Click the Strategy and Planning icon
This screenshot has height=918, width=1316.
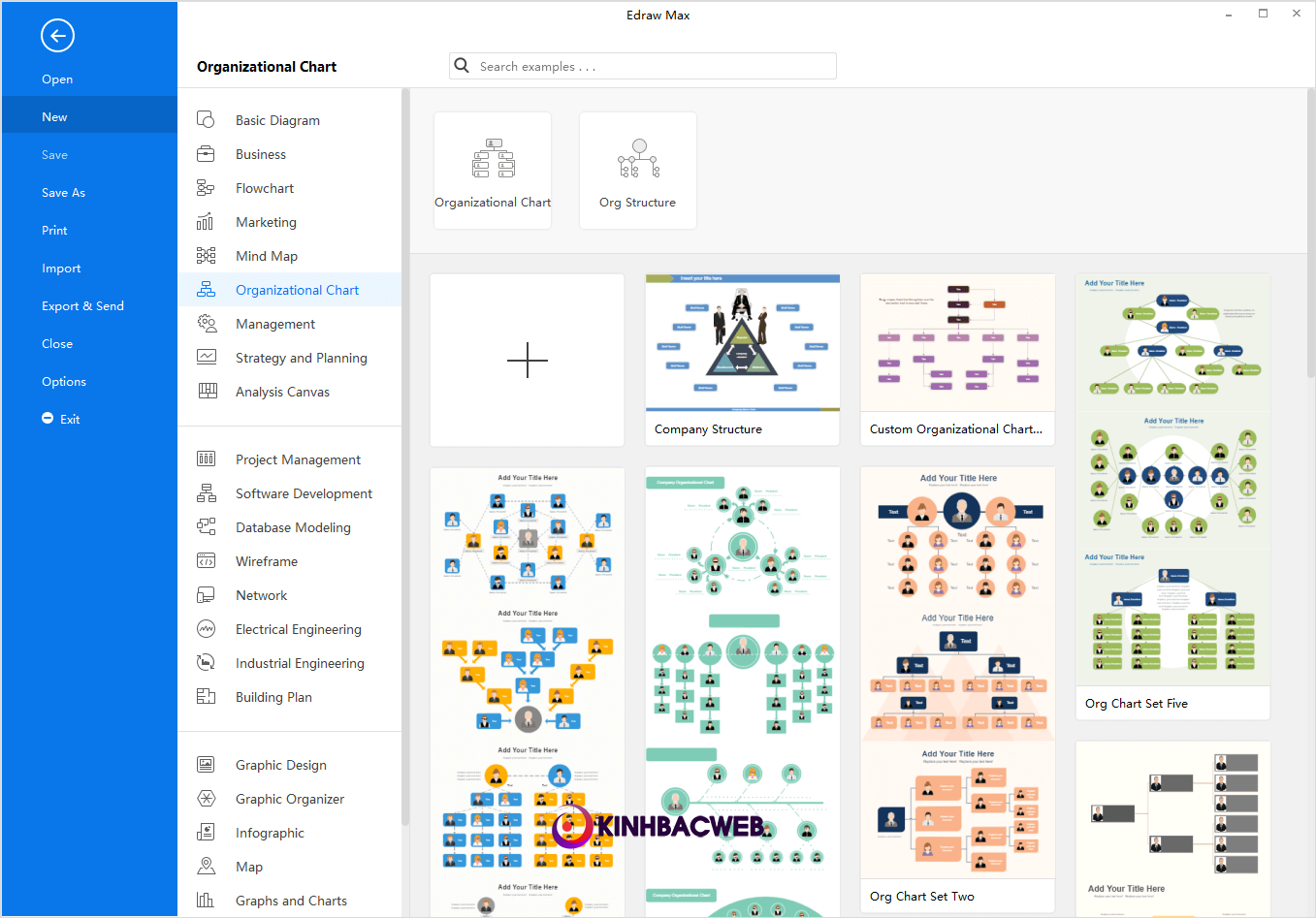206,357
